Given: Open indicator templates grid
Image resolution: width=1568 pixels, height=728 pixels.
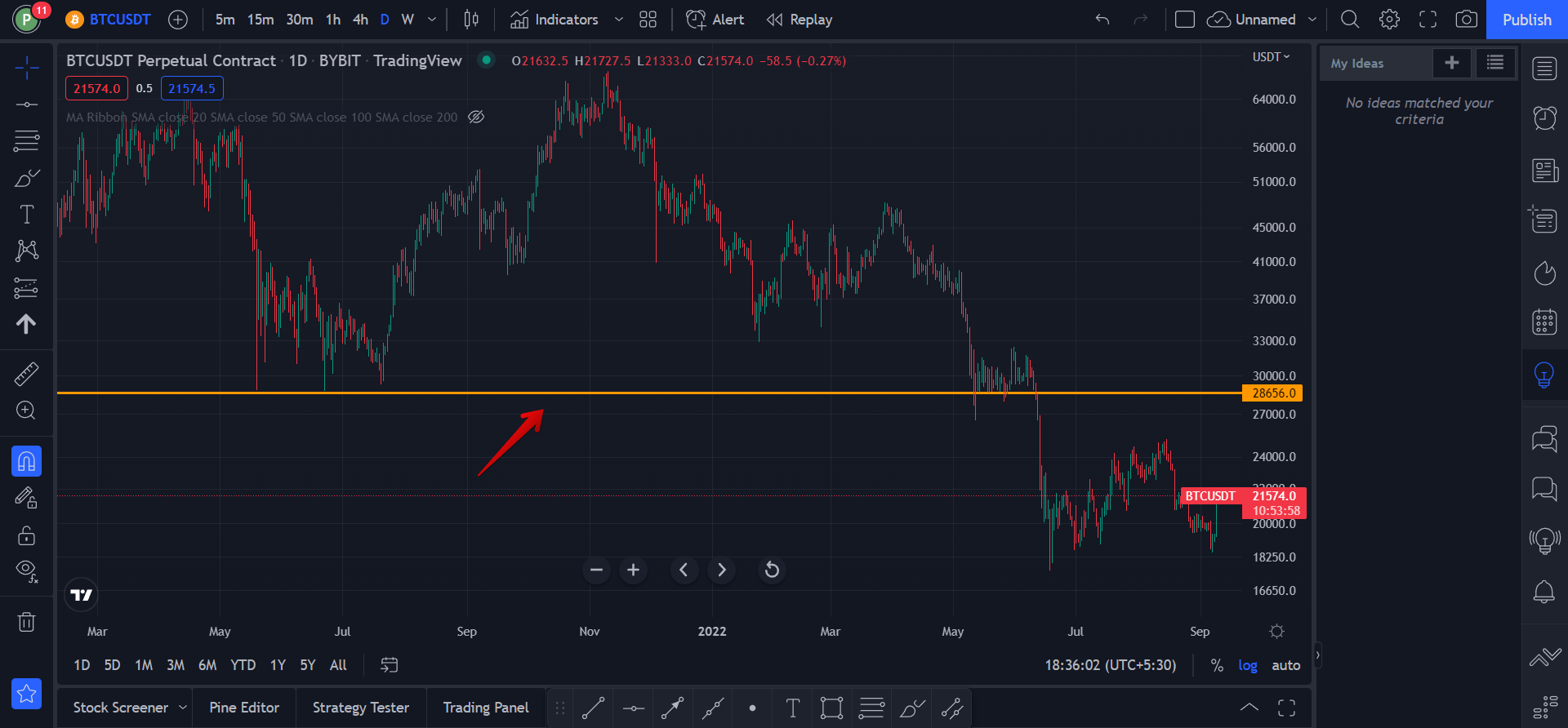Looking at the screenshot, I should [x=648, y=20].
